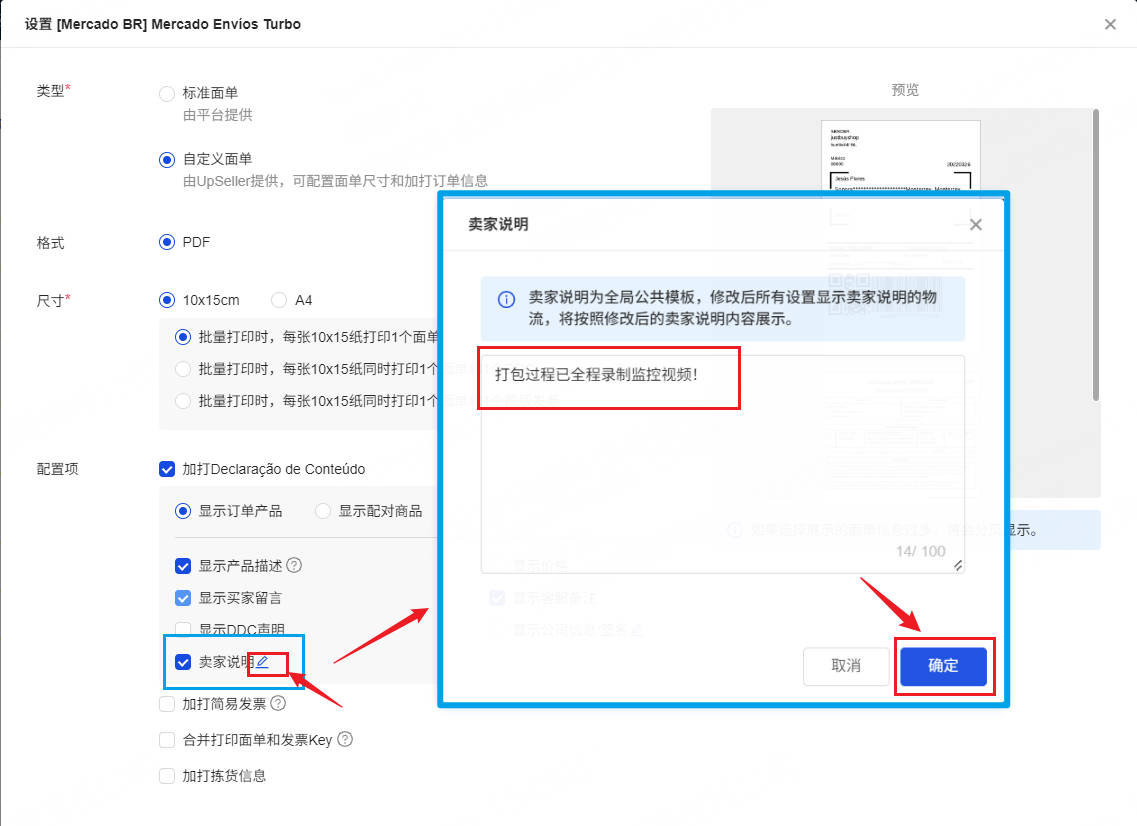Enable 加打拣货信息 checkbox
Image resolution: width=1137 pixels, height=826 pixels.
click(x=167, y=776)
